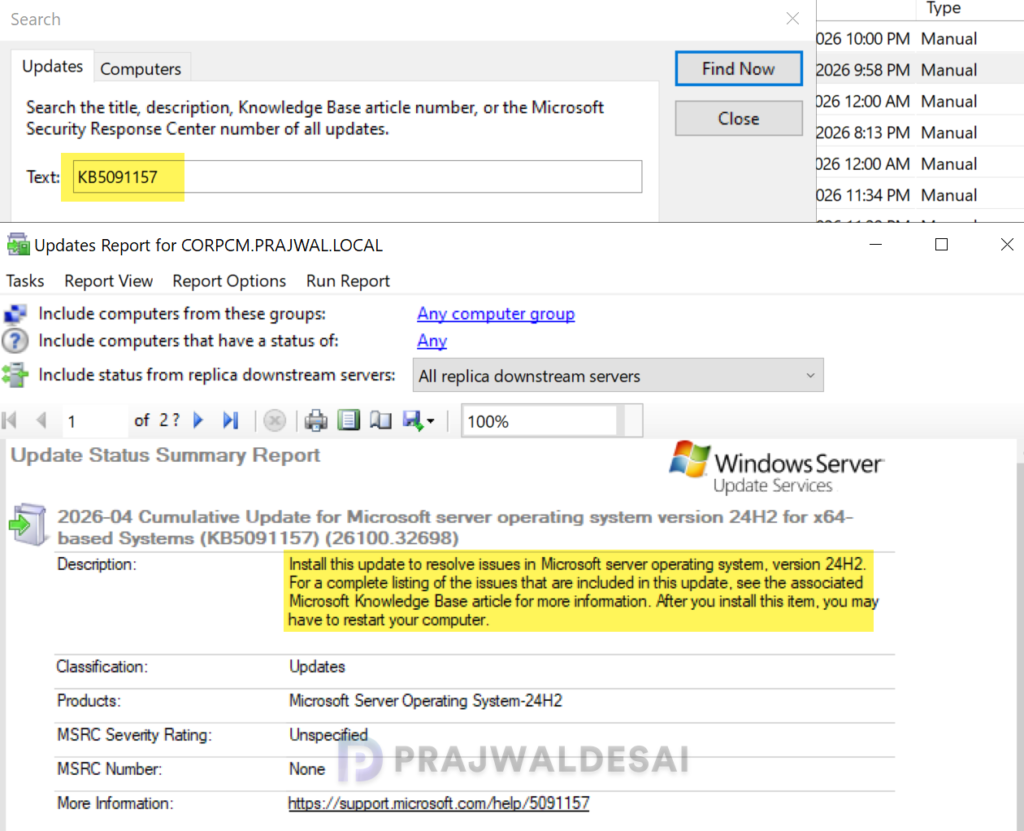This screenshot has width=1024, height=831.
Task: Open export format dropdown arrow
Action: click(x=430, y=422)
